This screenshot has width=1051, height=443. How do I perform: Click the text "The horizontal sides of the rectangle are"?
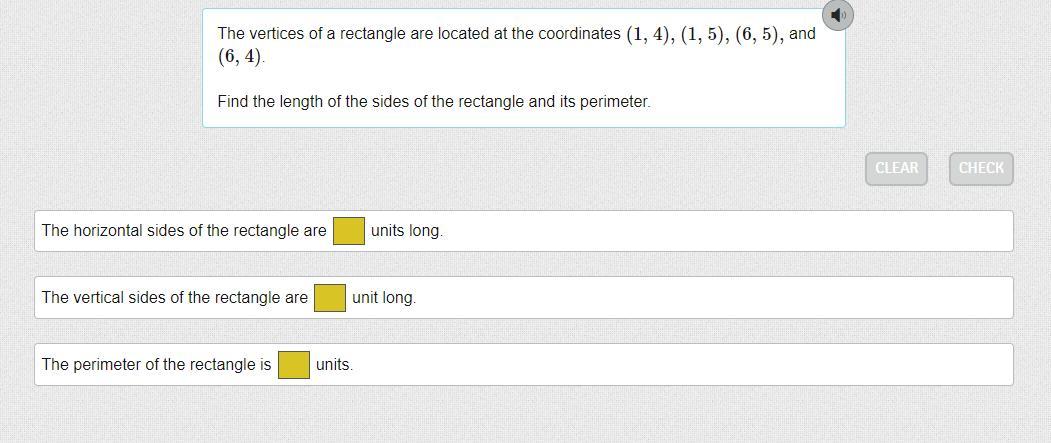tap(184, 231)
